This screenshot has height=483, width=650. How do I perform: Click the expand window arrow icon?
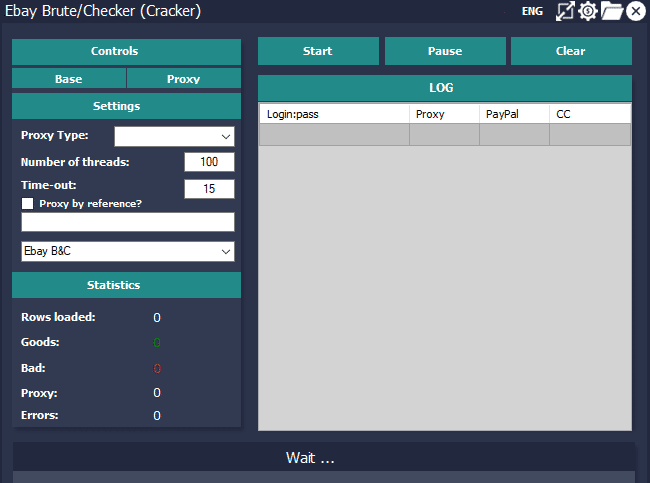point(565,11)
